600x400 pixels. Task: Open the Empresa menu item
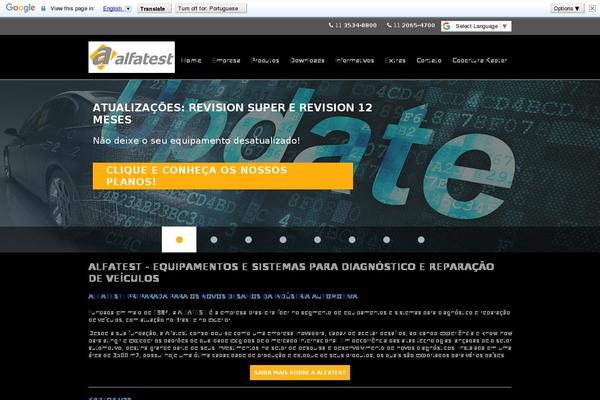226,60
